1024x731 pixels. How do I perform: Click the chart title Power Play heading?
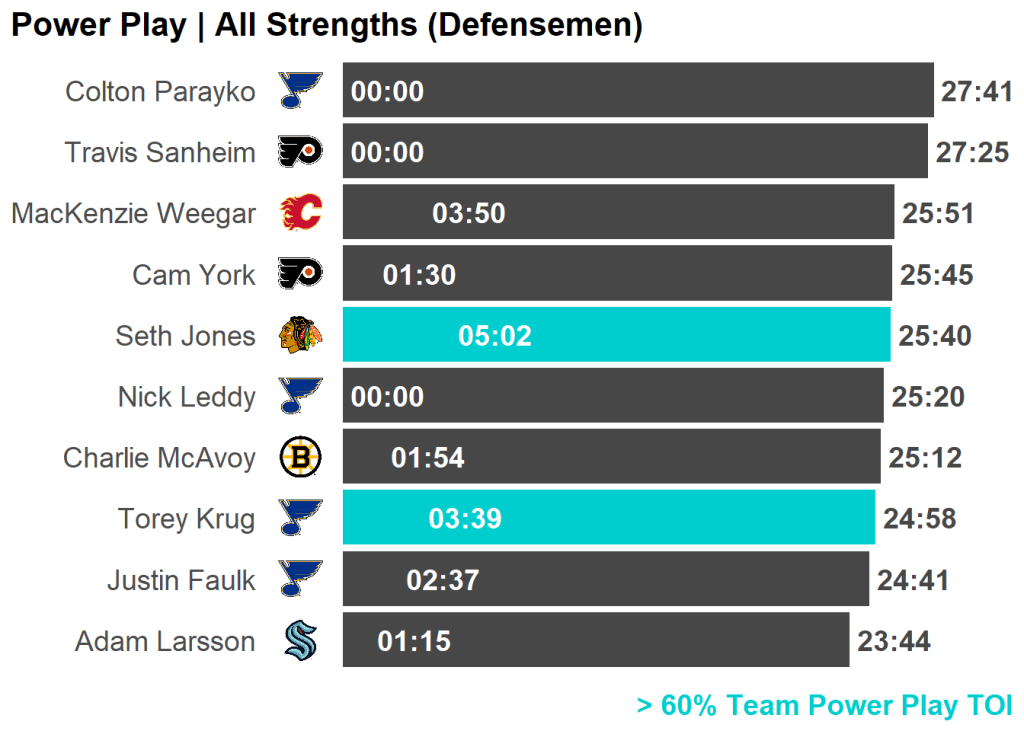tap(326, 26)
